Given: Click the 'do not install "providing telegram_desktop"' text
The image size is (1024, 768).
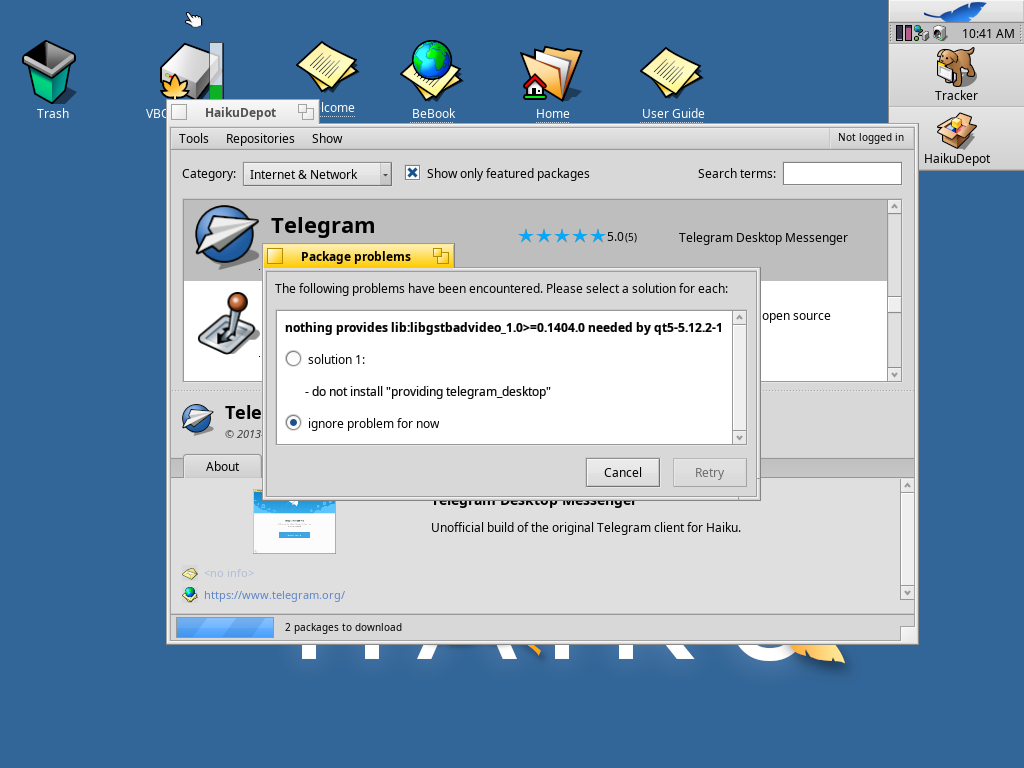Looking at the screenshot, I should pyautogui.click(x=428, y=392).
